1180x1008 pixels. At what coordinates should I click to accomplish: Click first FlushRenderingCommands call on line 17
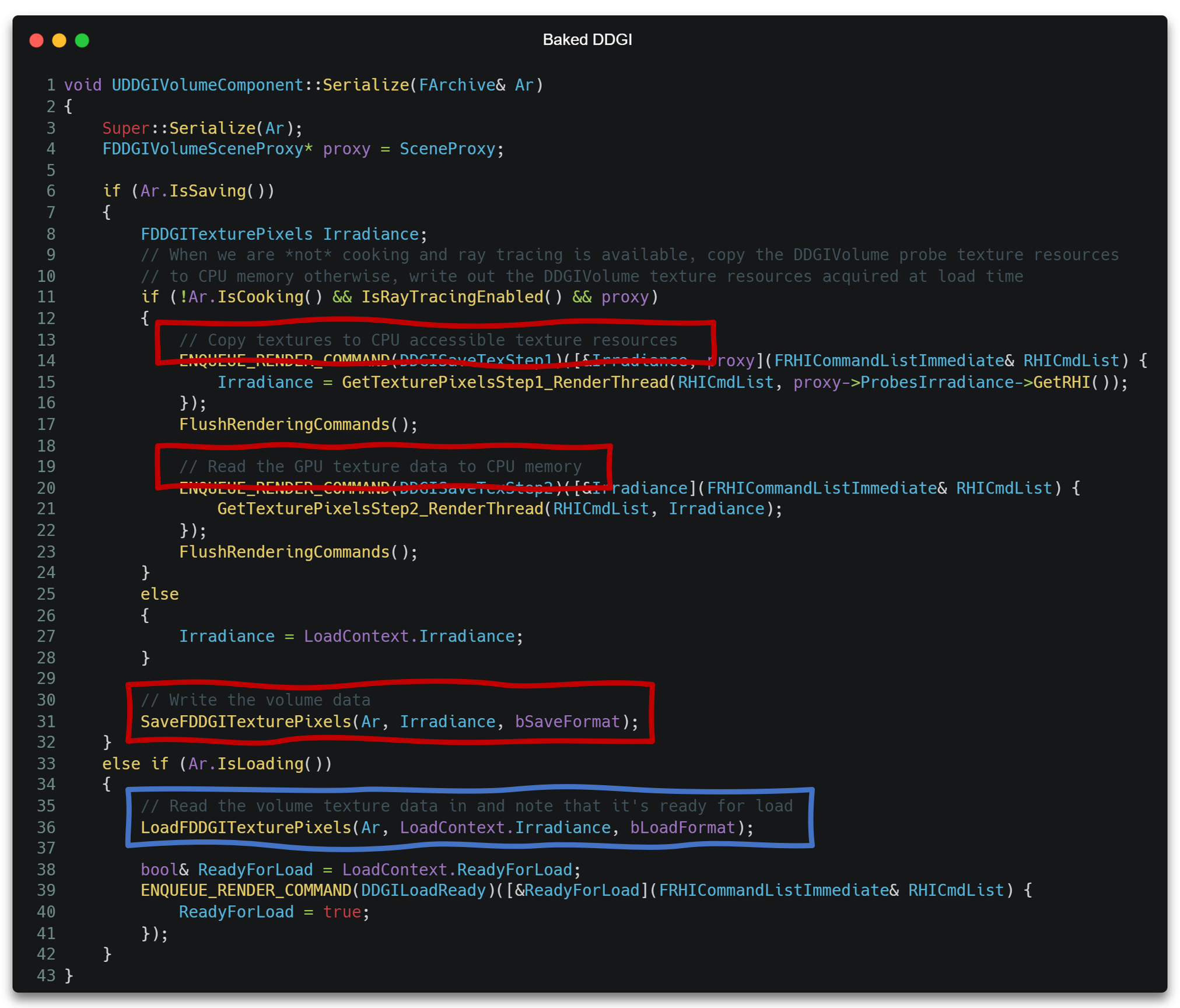[x=284, y=425]
